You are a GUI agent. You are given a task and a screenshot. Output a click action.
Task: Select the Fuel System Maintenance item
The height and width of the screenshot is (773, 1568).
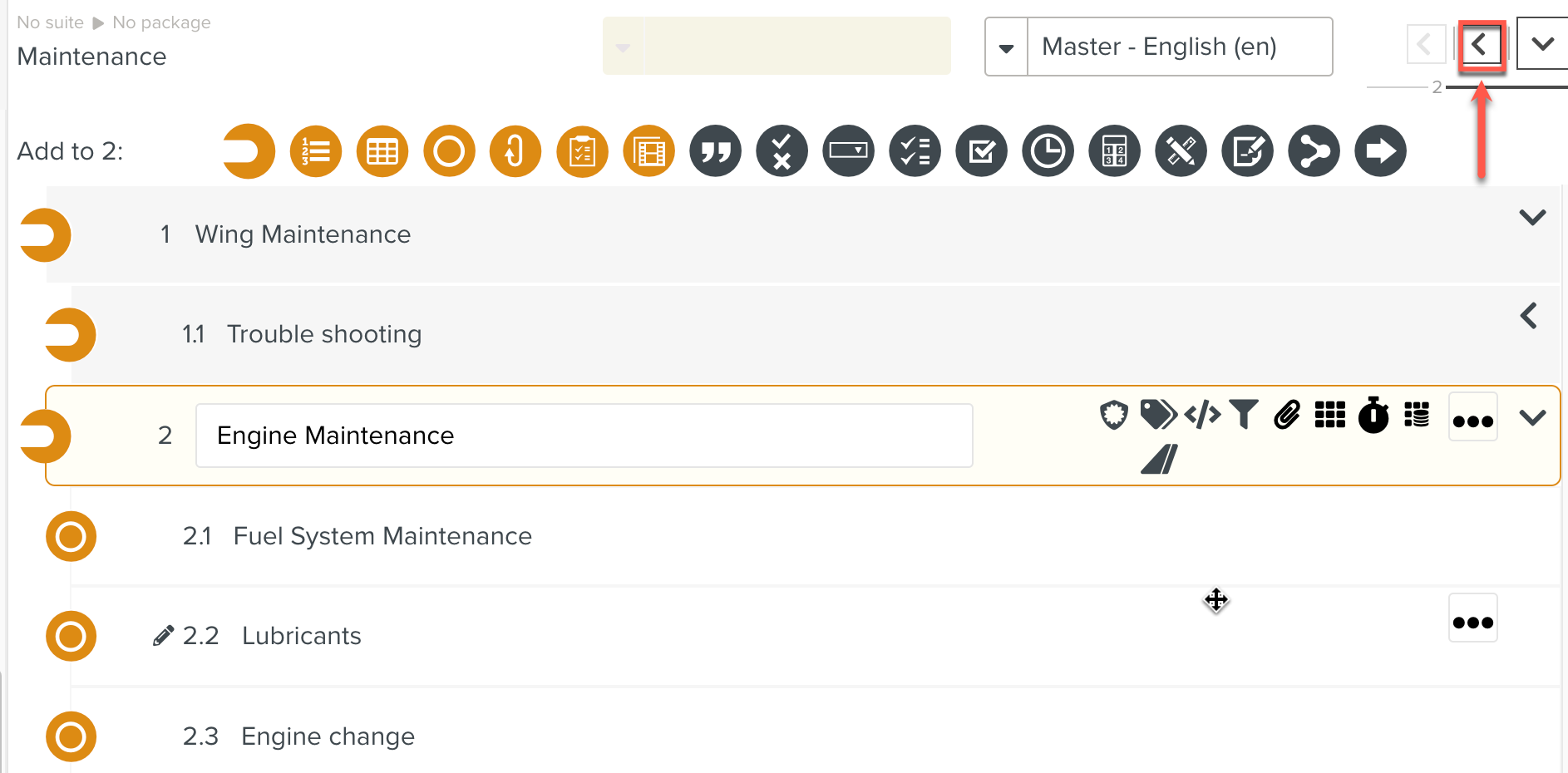(x=382, y=536)
